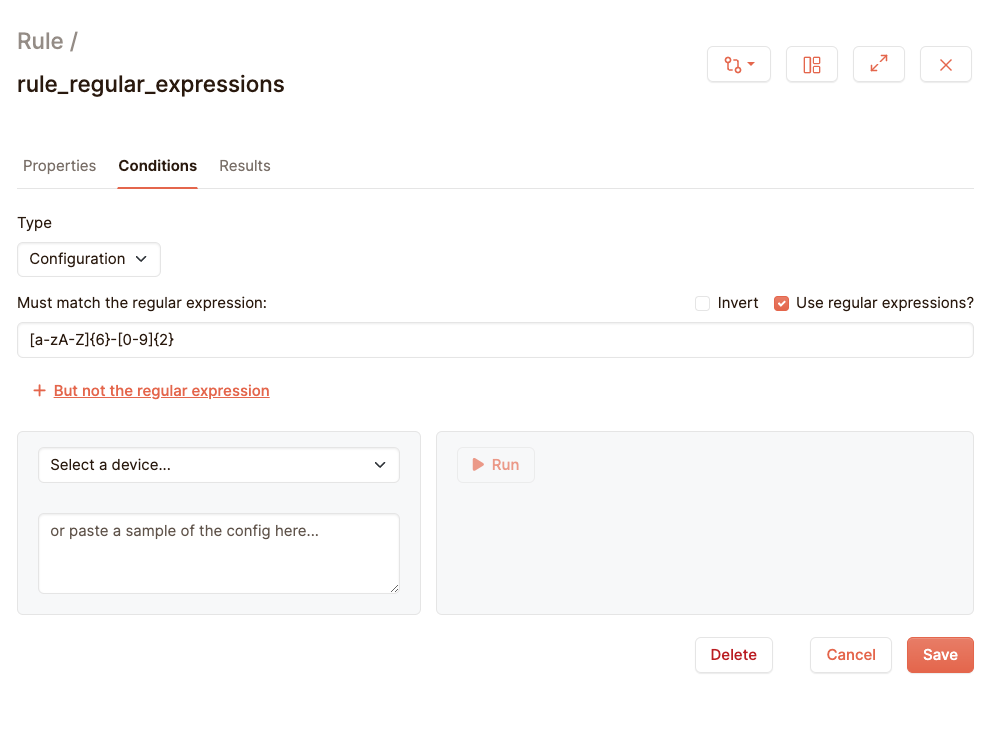The width and height of the screenshot is (986, 756).
Task: Click the split layout panel icon
Action: pos(811,65)
